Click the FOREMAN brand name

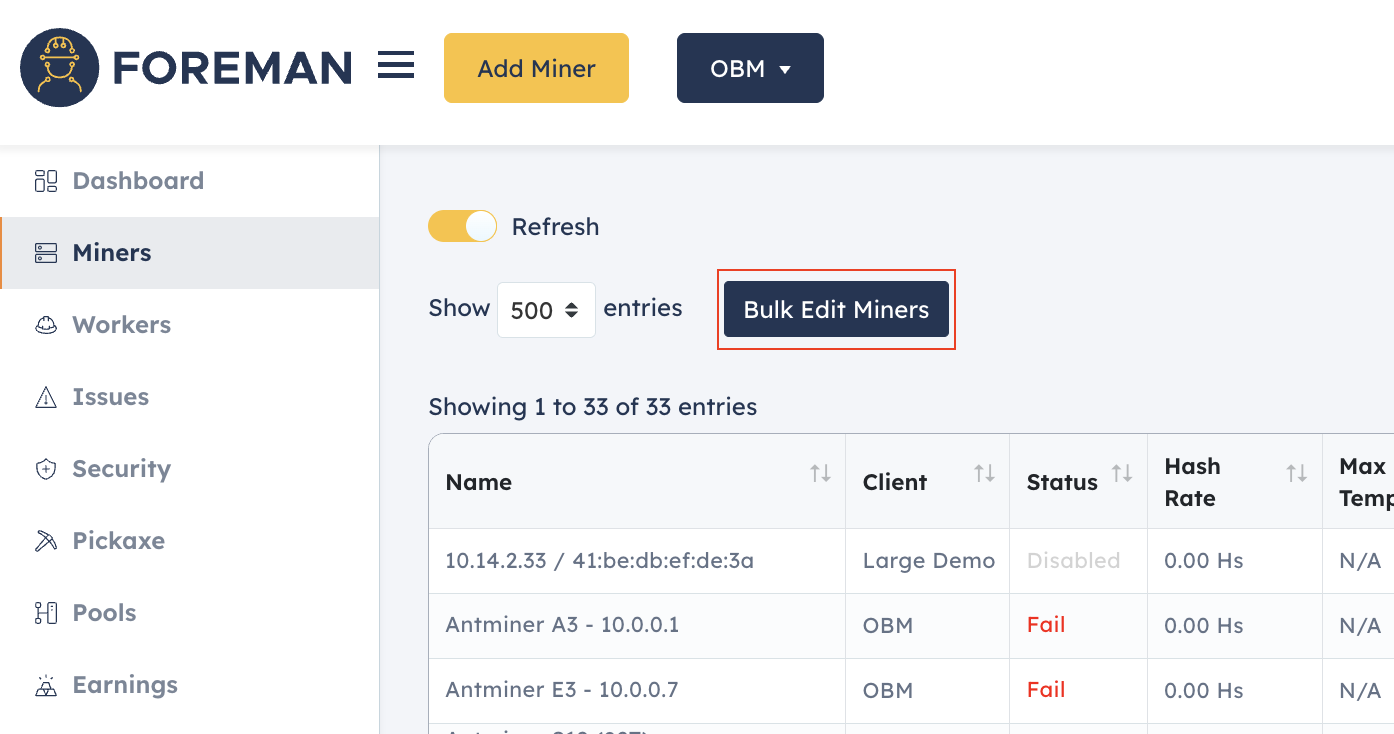point(232,68)
